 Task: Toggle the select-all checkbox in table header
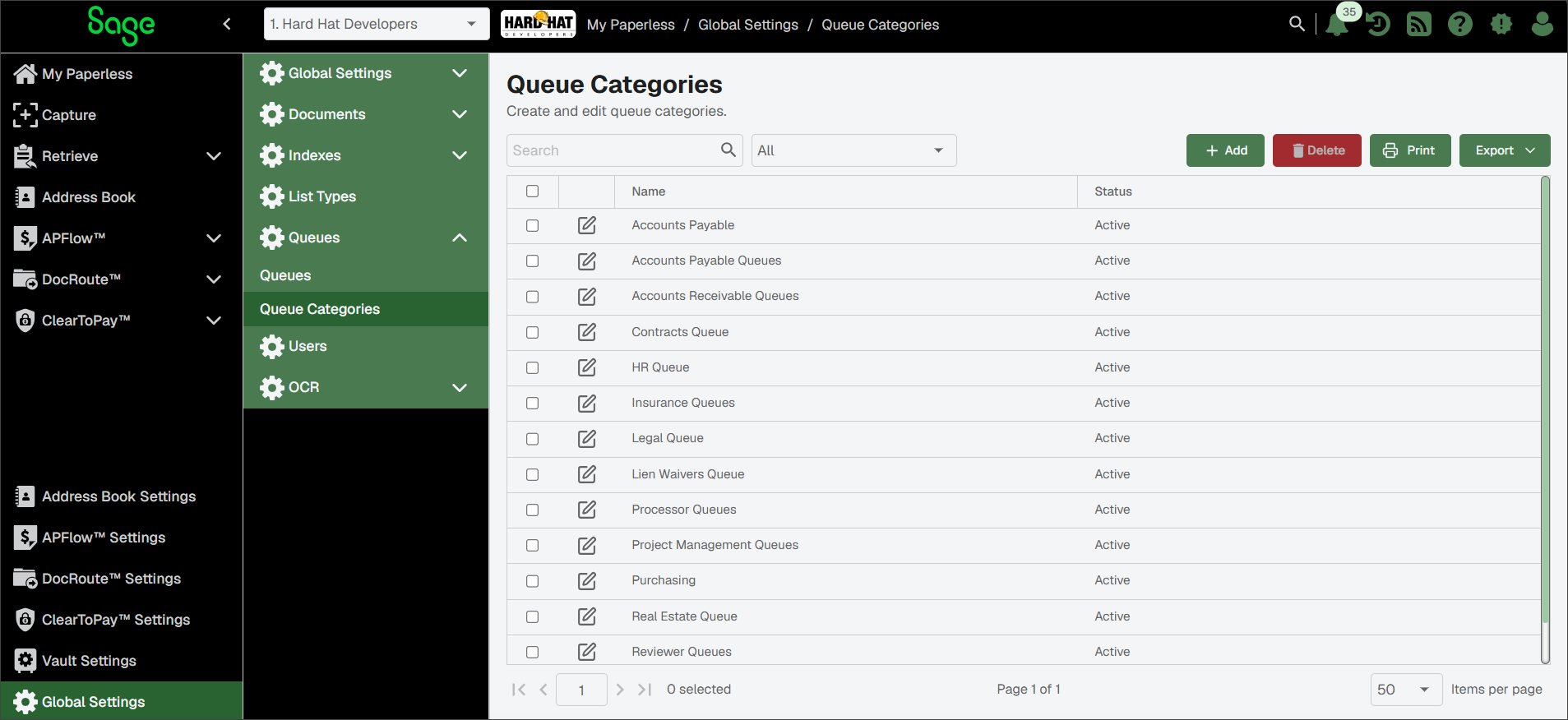(x=533, y=192)
